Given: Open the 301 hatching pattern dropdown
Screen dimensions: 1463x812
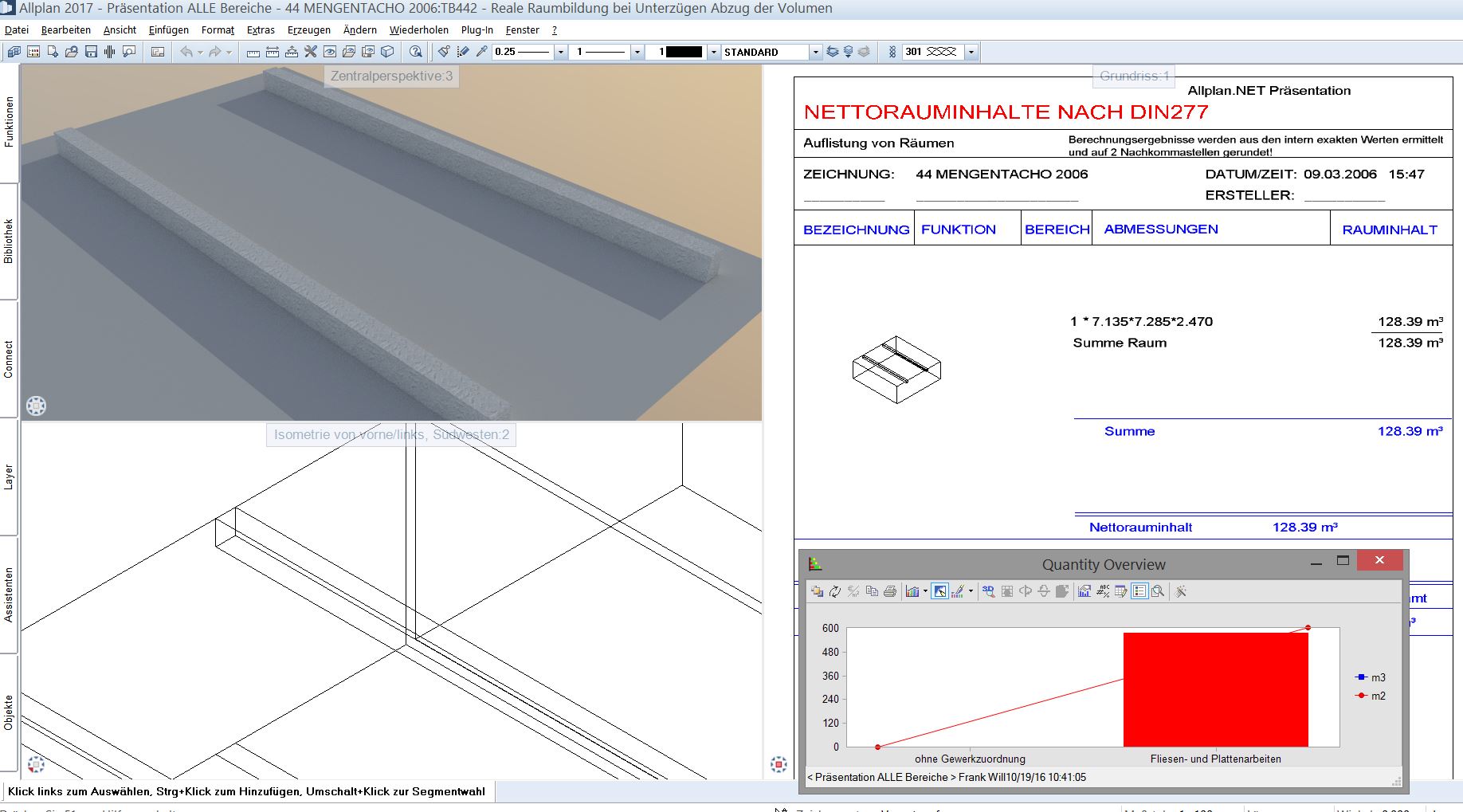Looking at the screenshot, I should click(971, 52).
